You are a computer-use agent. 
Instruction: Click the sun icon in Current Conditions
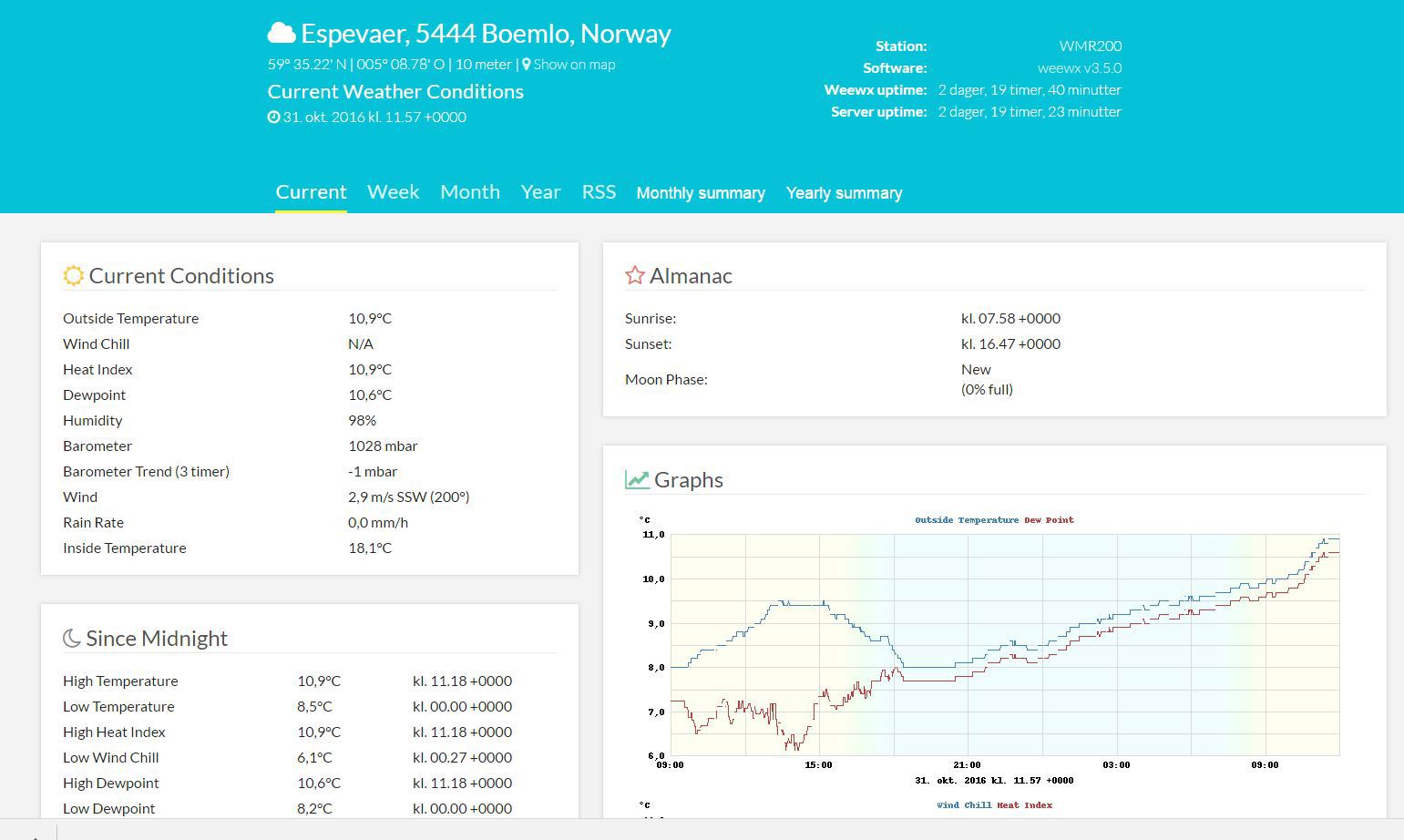pos(73,276)
